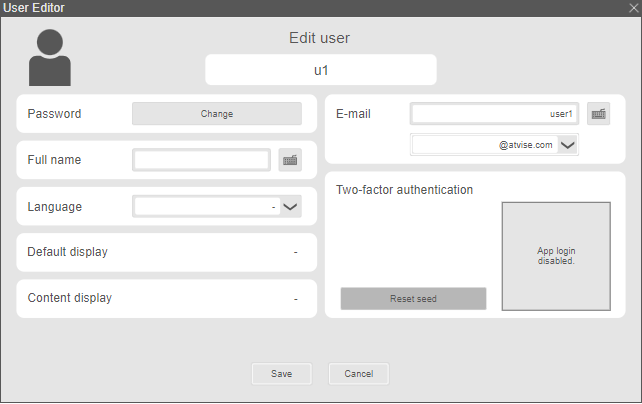Click the Change password button
Image resolution: width=642 pixels, height=404 pixels.
(217, 114)
